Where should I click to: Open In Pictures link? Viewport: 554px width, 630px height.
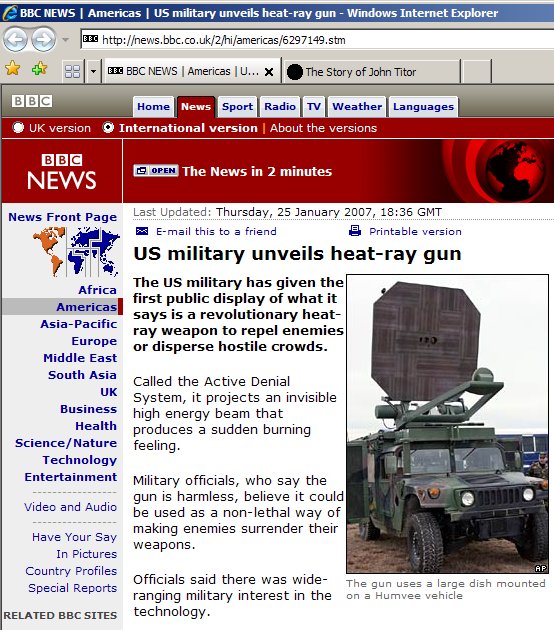pos(86,554)
